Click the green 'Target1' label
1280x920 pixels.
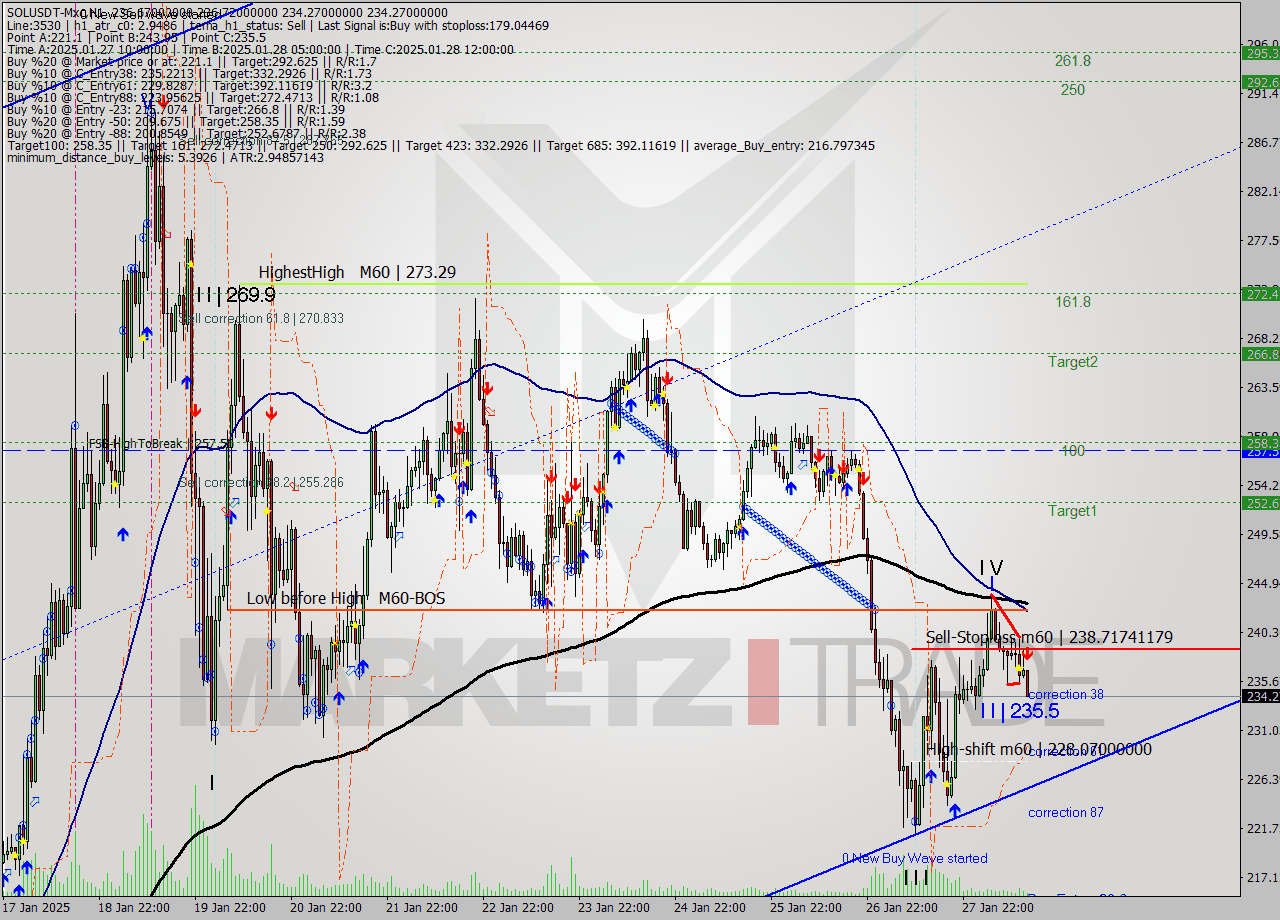pyautogui.click(x=1072, y=511)
